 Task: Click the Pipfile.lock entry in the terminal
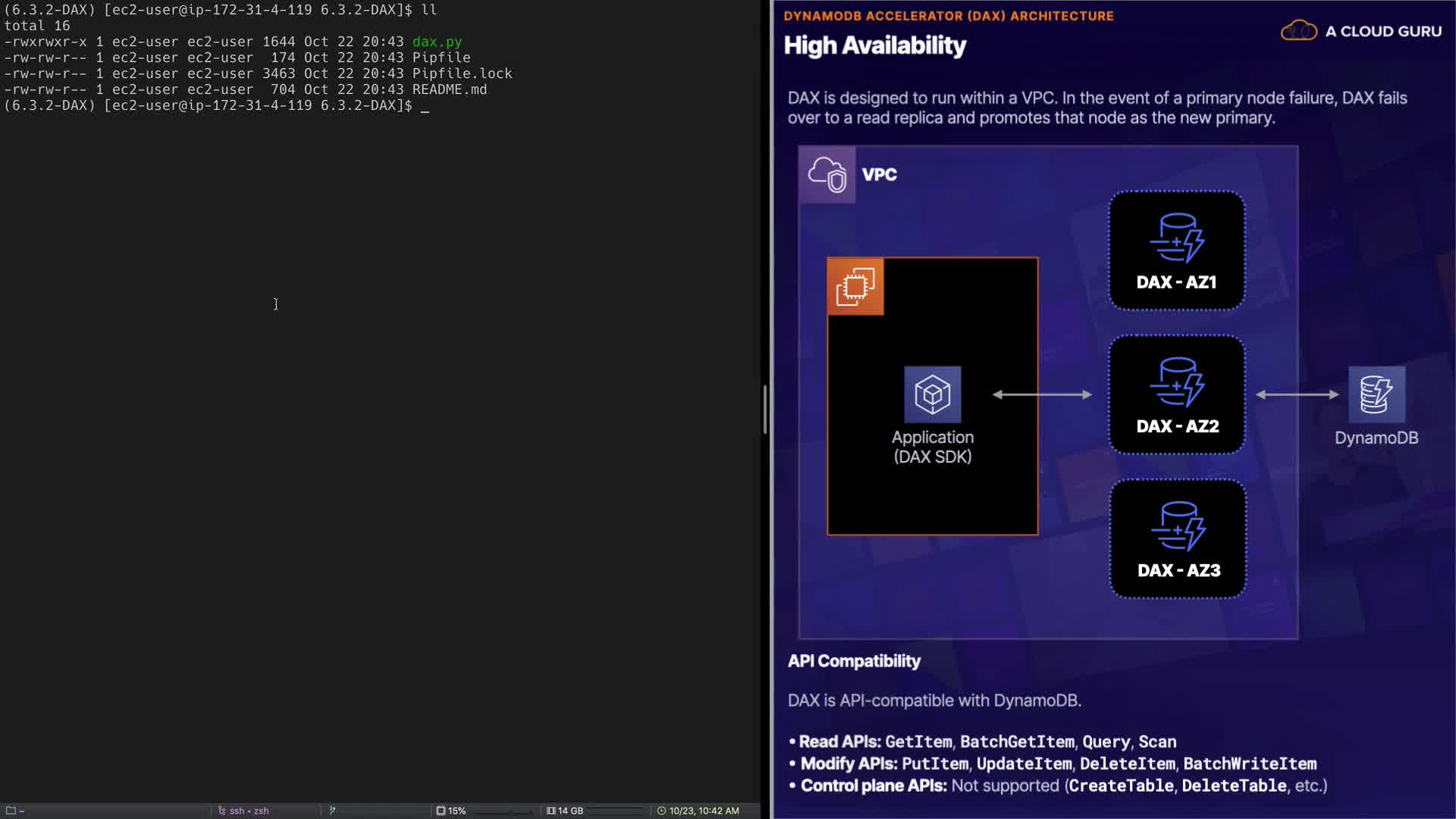coord(462,74)
